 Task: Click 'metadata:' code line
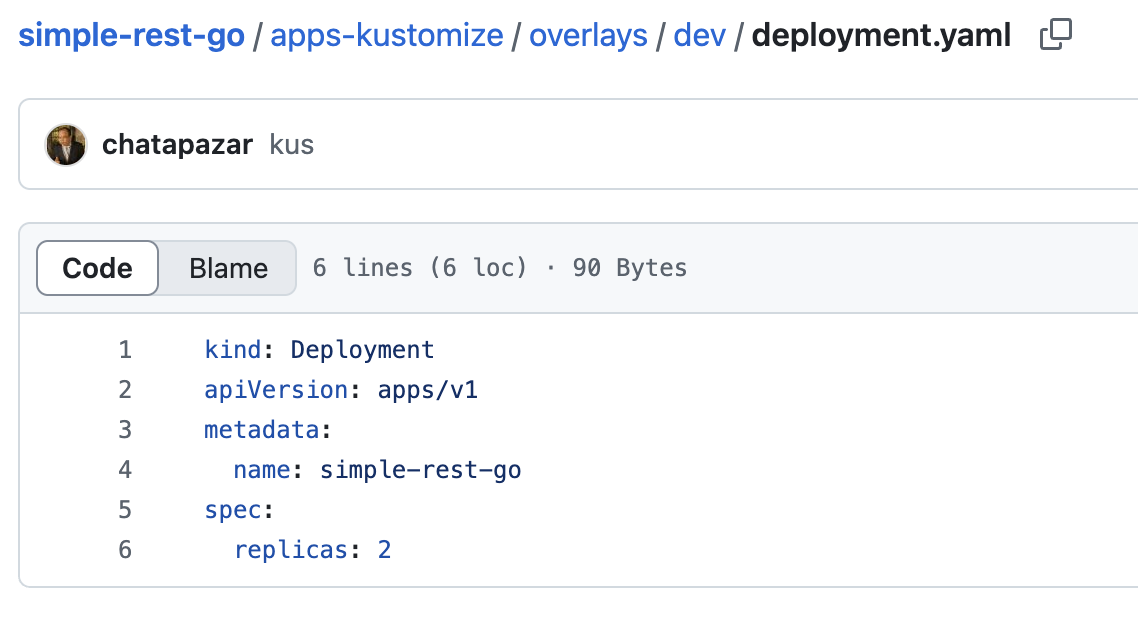(x=268, y=429)
